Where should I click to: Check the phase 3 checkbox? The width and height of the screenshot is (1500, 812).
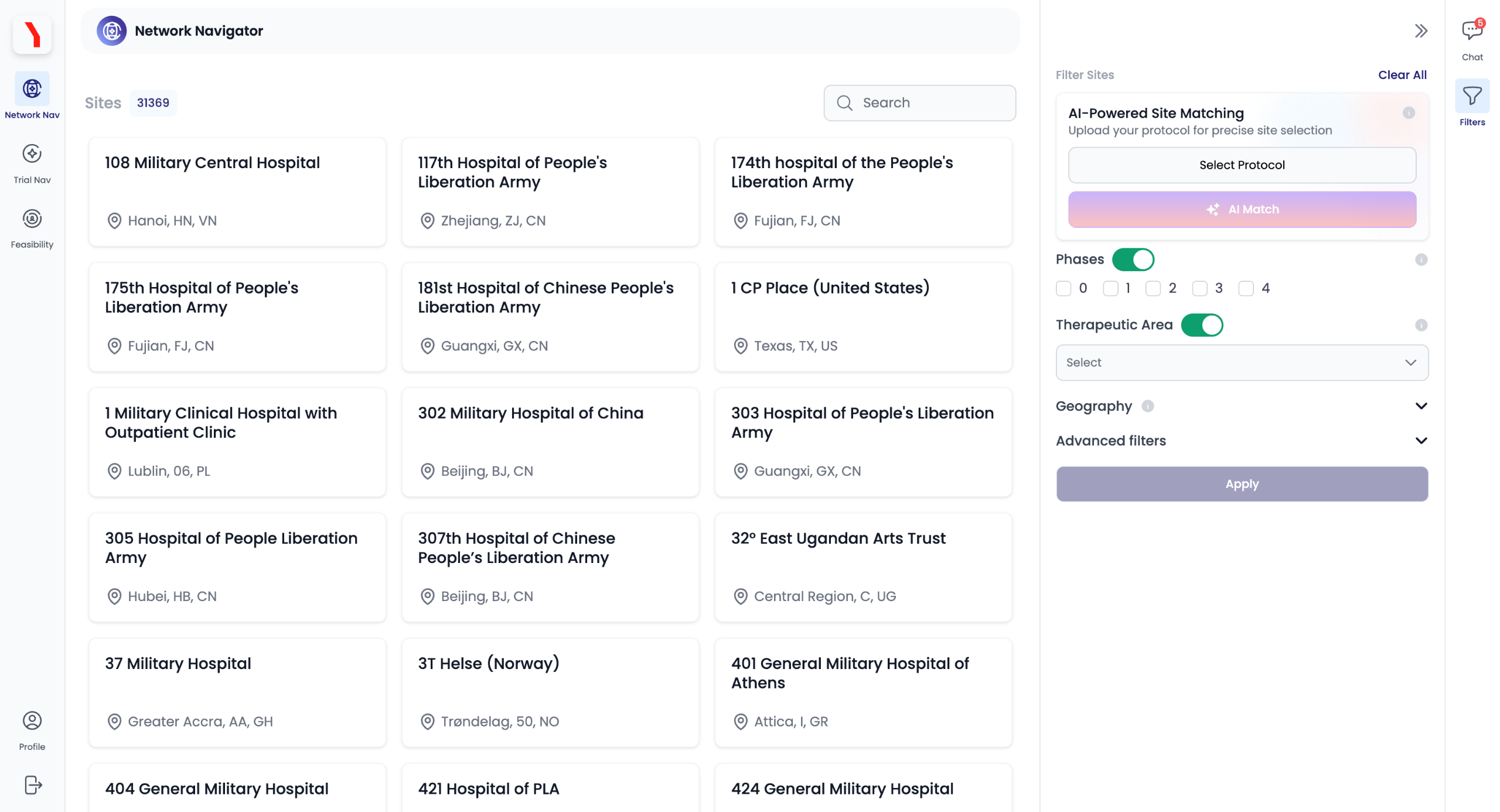coord(1199,288)
